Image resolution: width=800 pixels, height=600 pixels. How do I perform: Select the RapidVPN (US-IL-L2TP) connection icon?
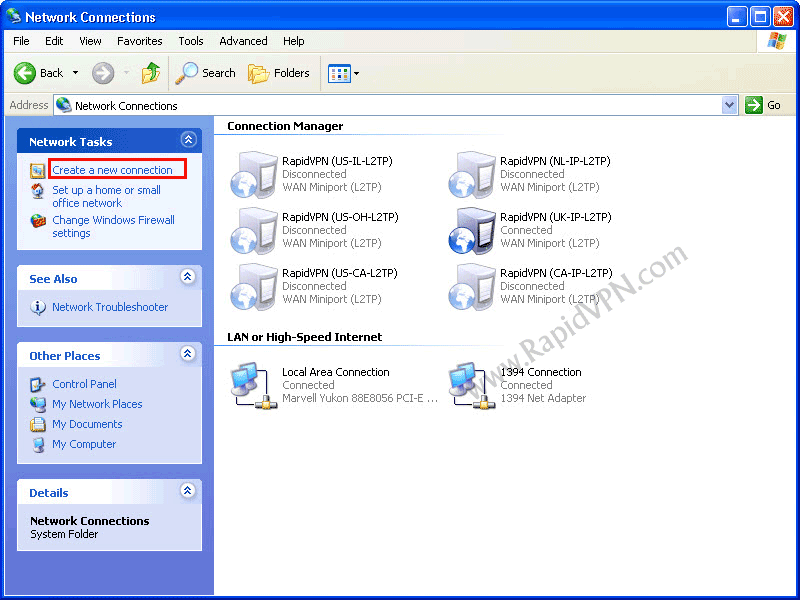tap(254, 174)
